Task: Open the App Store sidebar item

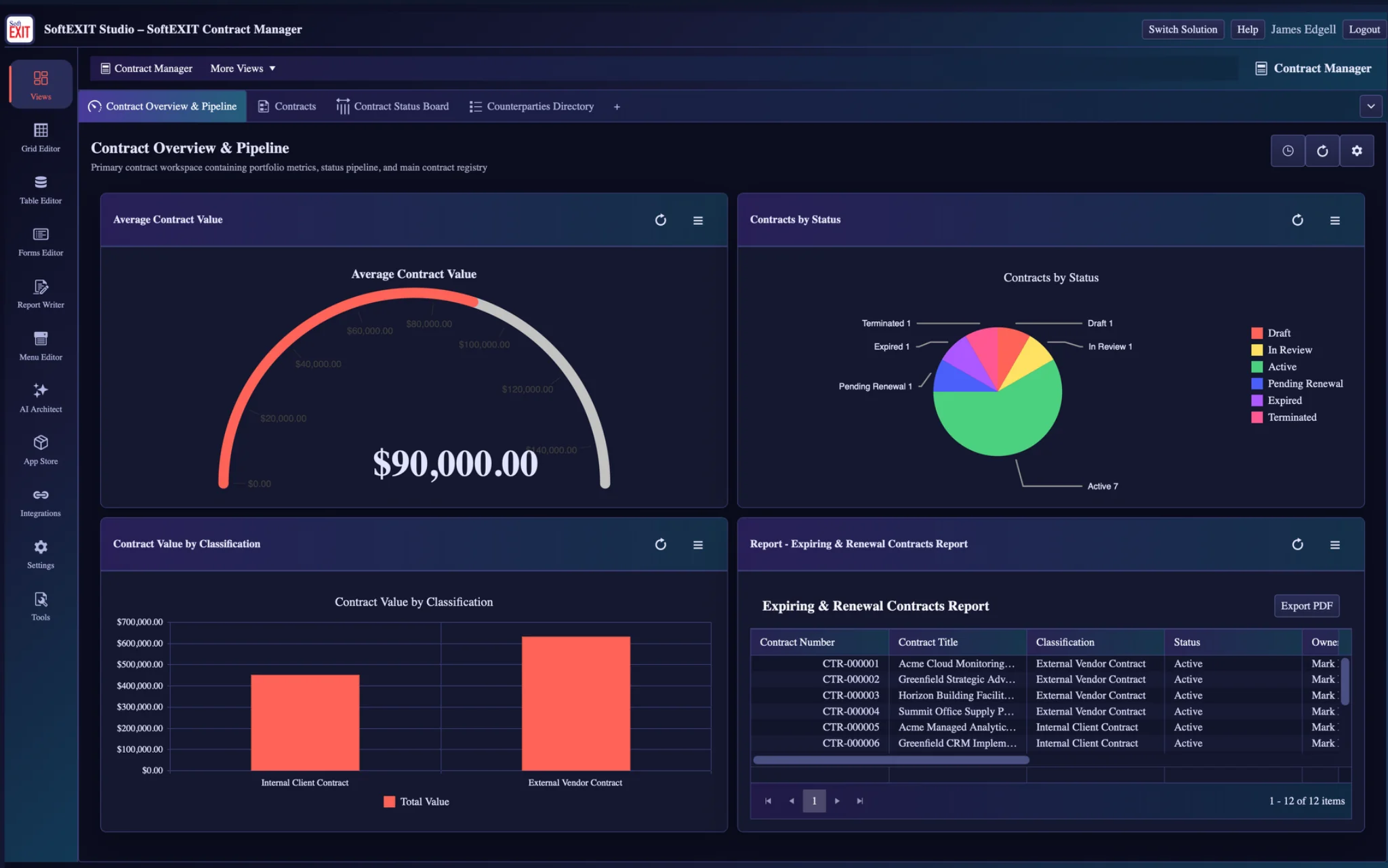Action: (x=41, y=451)
